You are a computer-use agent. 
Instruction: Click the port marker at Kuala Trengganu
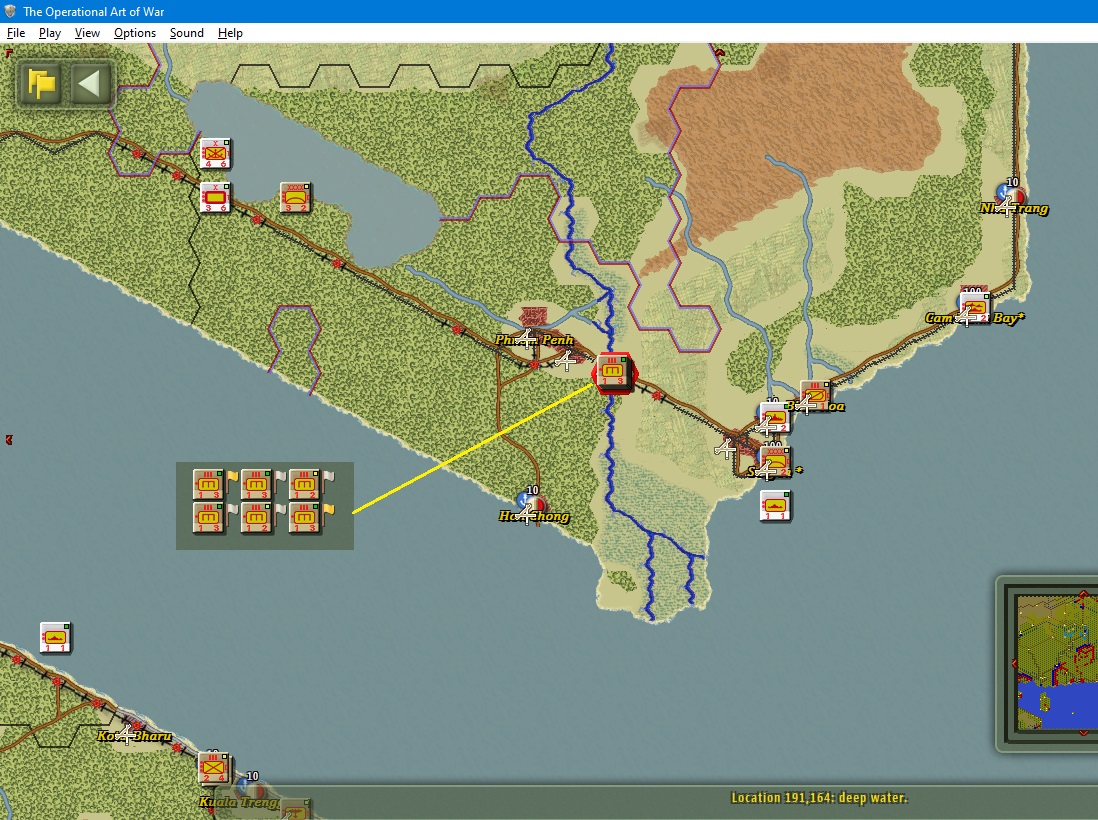coord(251,786)
